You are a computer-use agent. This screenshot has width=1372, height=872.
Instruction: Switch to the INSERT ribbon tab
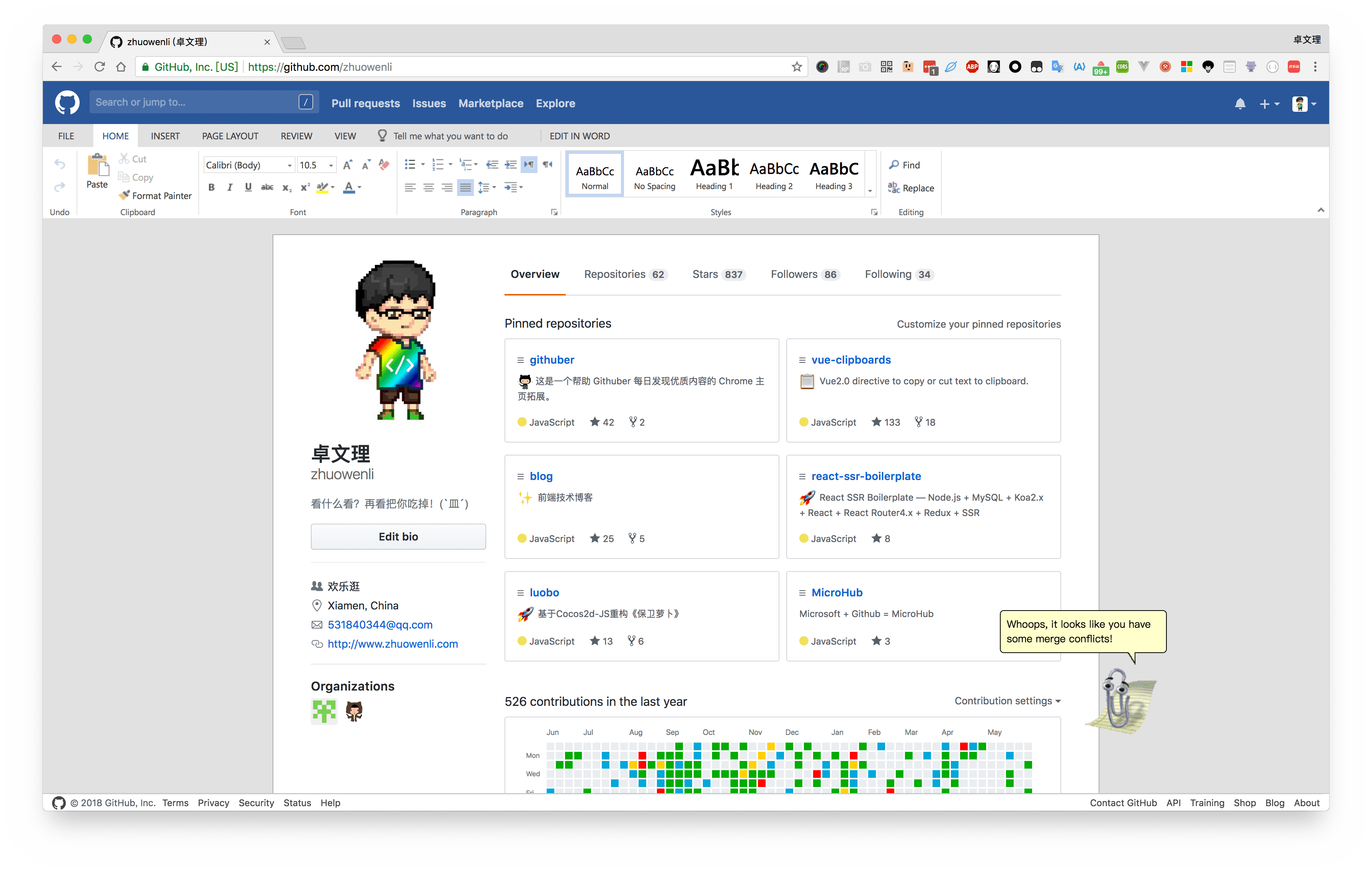coord(165,136)
